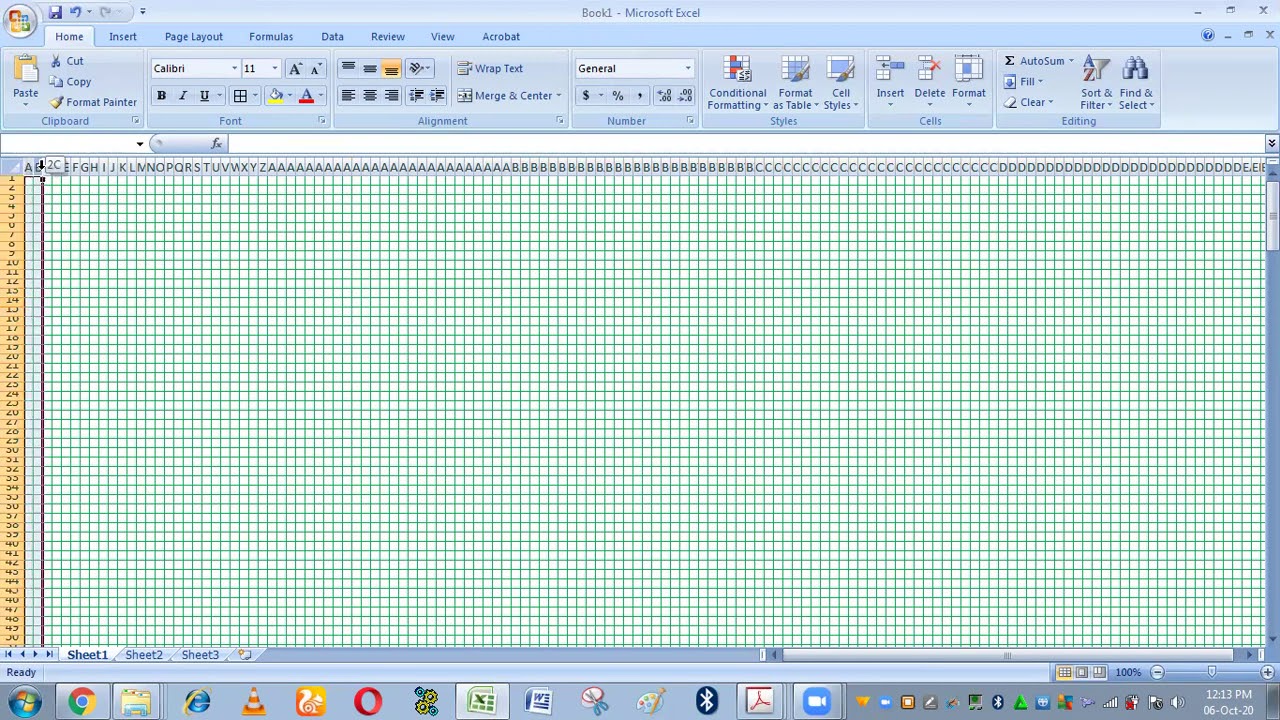Increase decimal places
Image resolution: width=1280 pixels, height=720 pixels.
664,96
